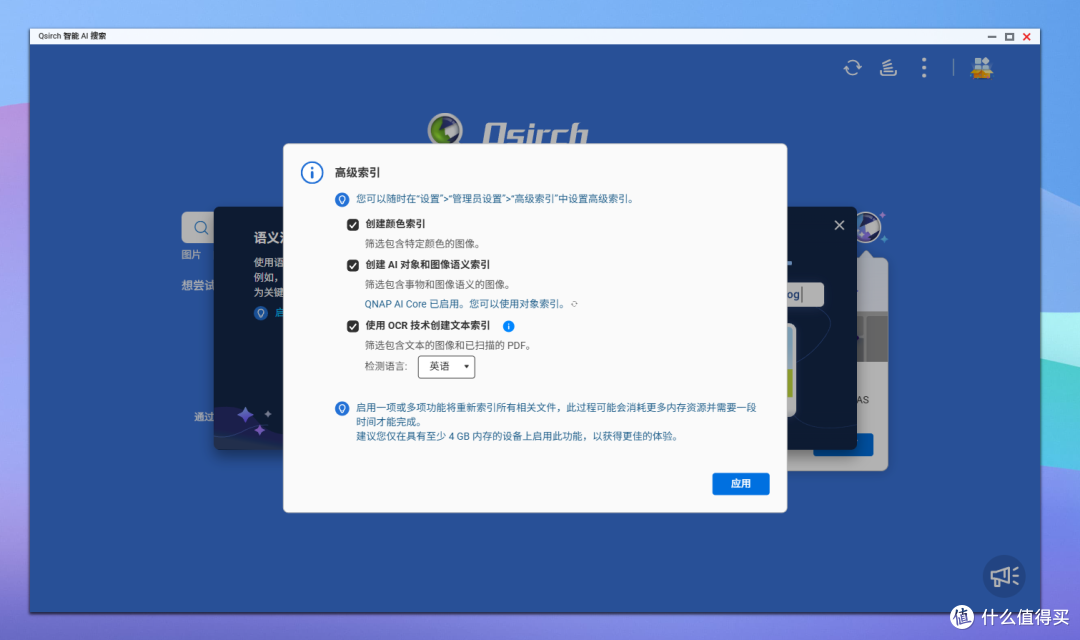The height and width of the screenshot is (640, 1080).
Task: Click the small refresh icon after QNAP AI Core text
Action: pyautogui.click(x=574, y=304)
